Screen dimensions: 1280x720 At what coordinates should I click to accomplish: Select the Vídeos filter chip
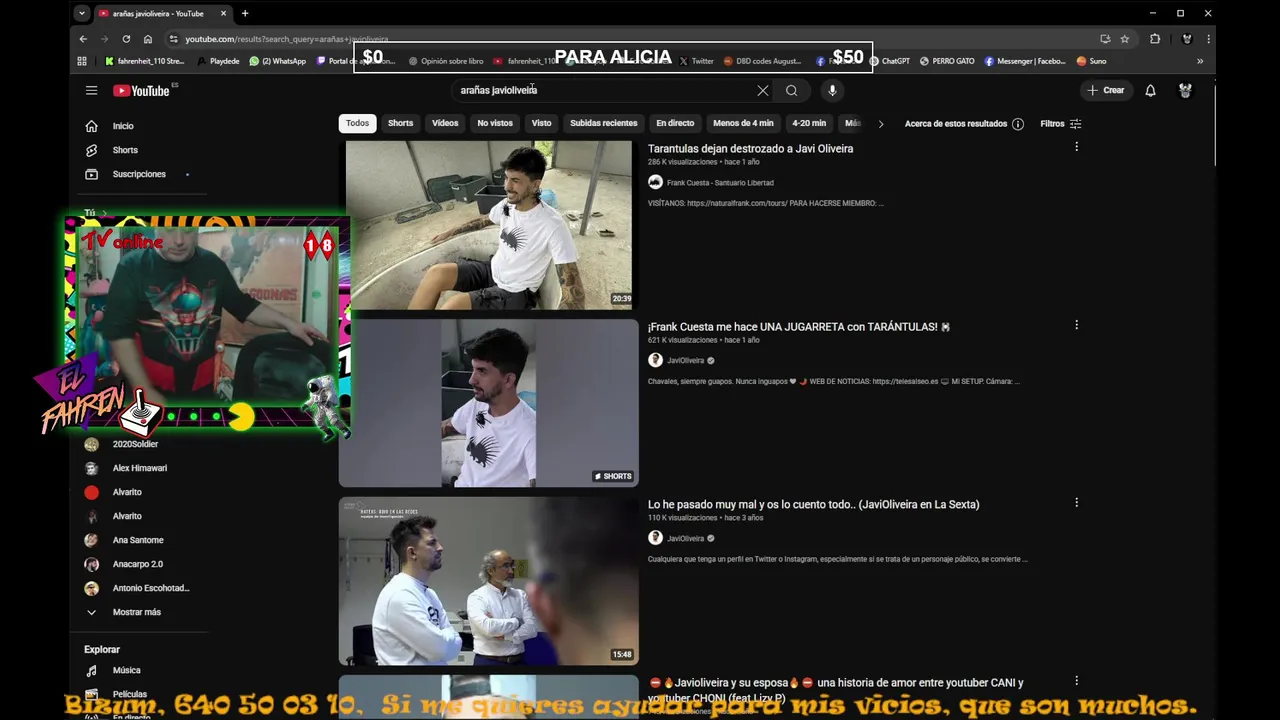pos(445,123)
